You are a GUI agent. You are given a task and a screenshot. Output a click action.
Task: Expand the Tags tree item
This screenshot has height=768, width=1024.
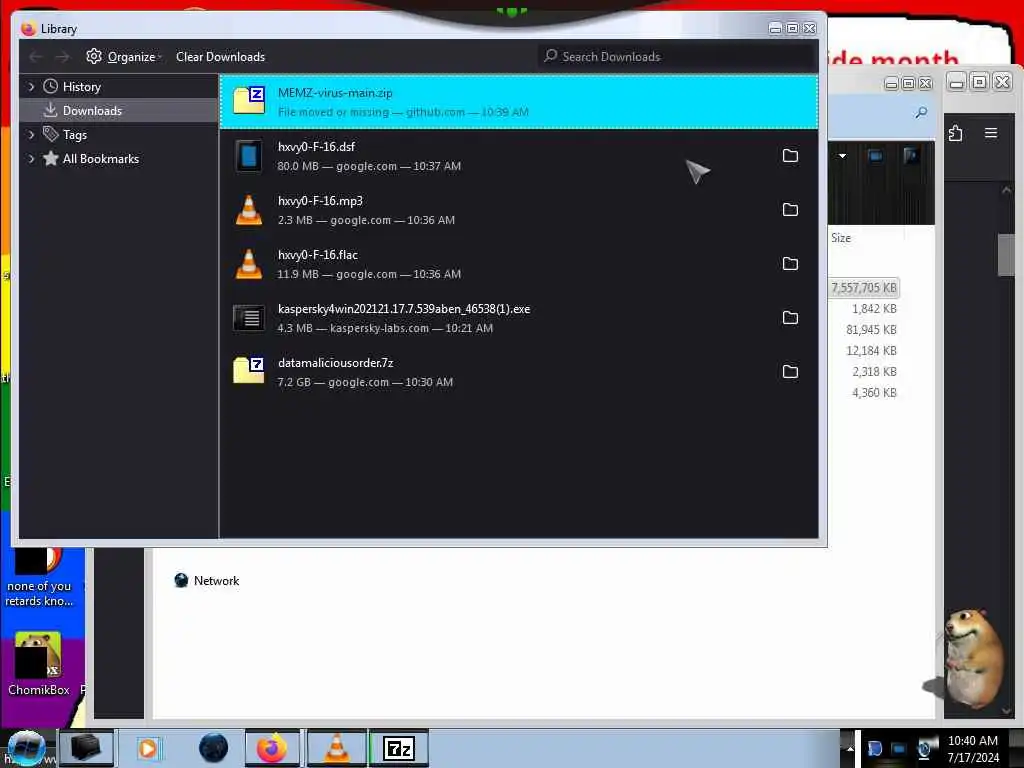pyautogui.click(x=31, y=135)
